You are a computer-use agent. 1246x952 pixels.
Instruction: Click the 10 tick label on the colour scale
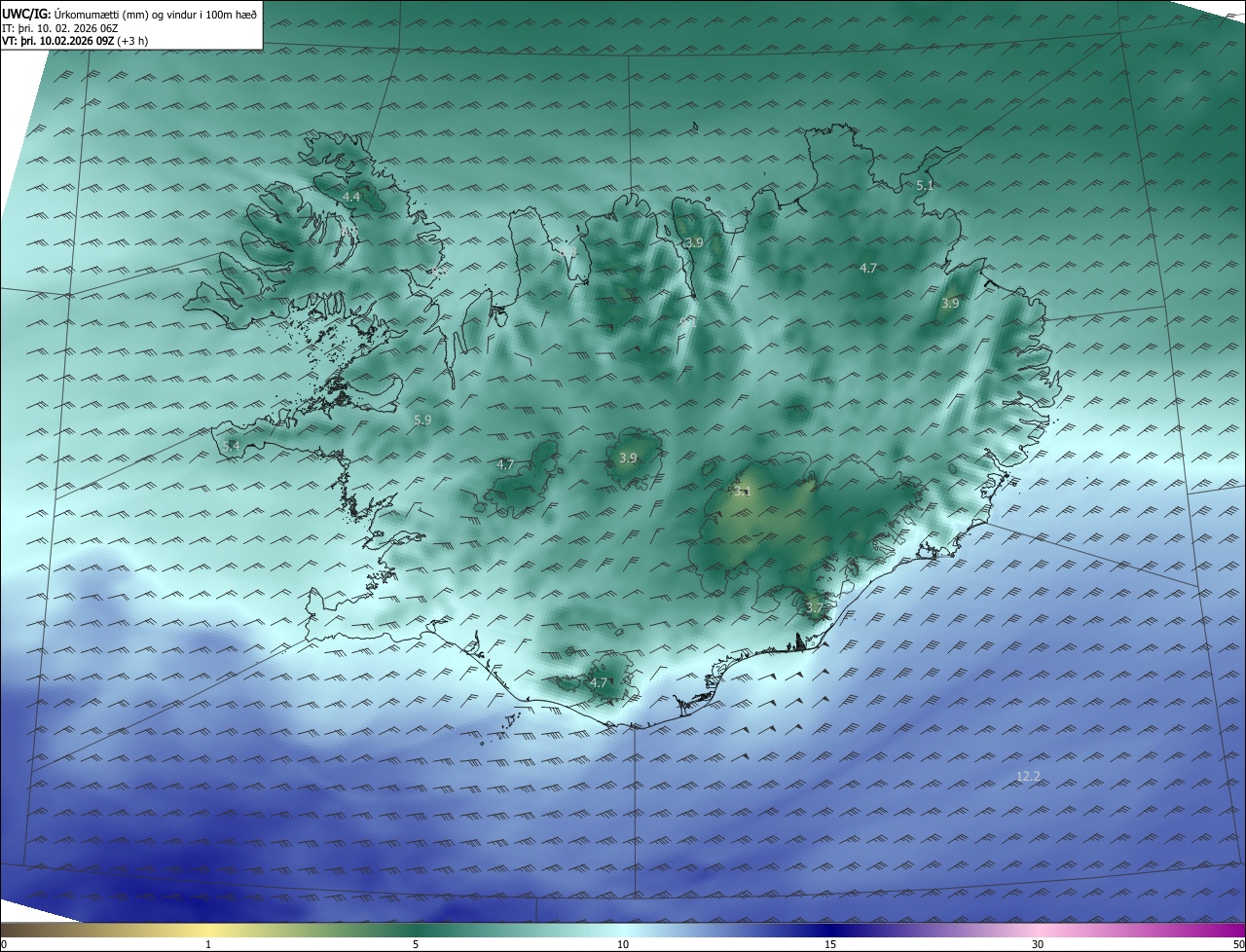tap(623, 944)
